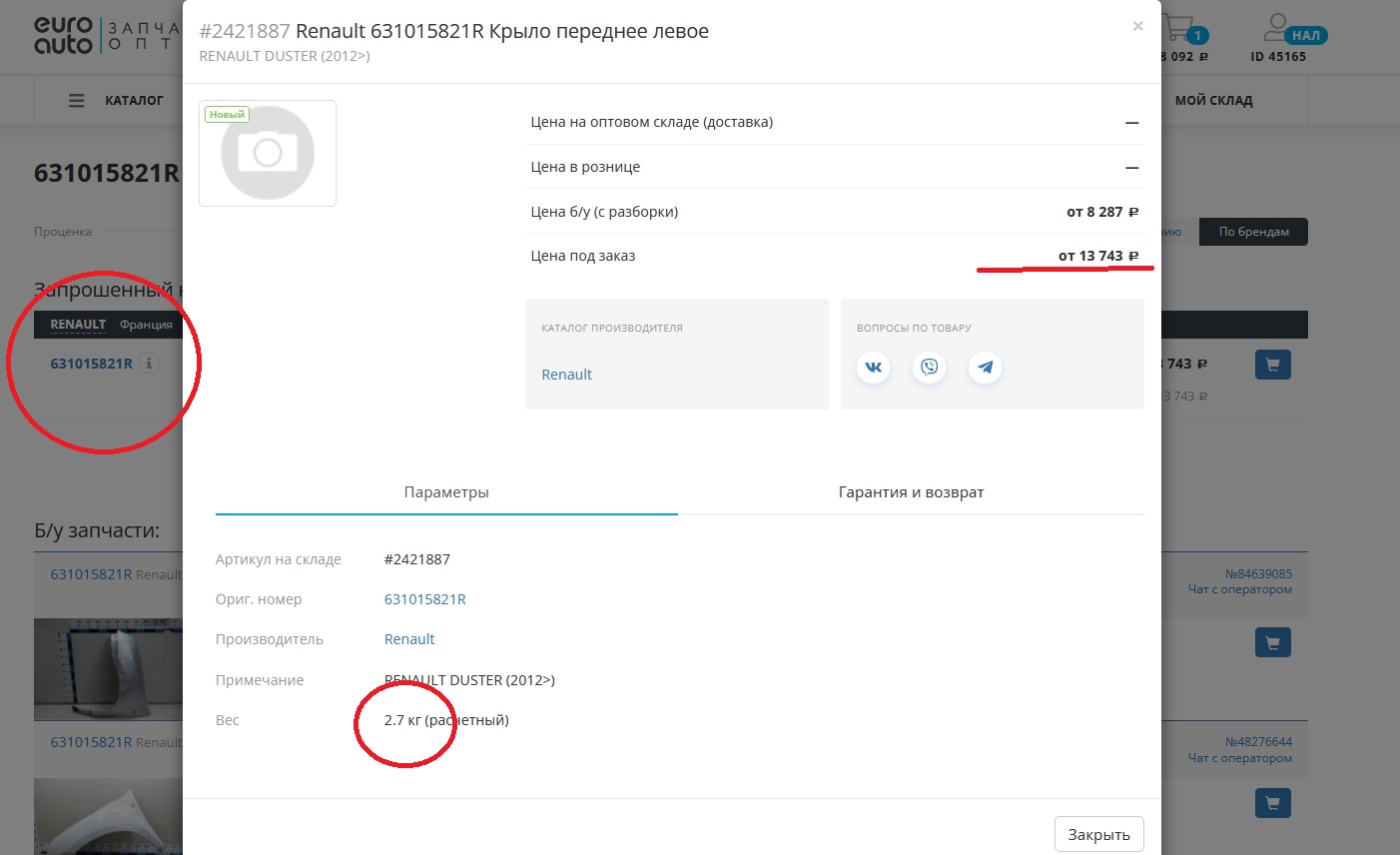Open Telegram chat for product questions
Screen dimensions: 1400x855
click(985, 367)
